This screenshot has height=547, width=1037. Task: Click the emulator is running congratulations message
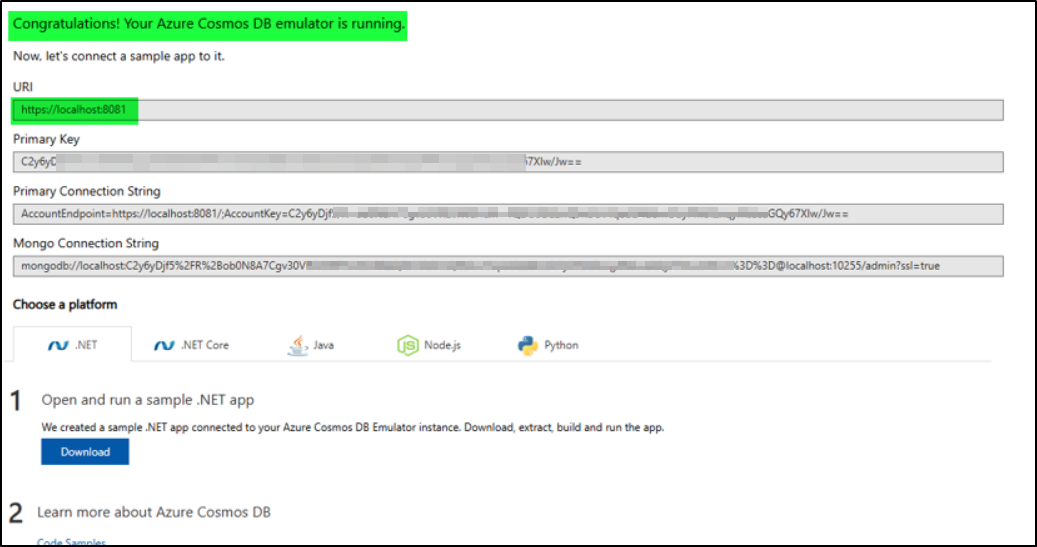pyautogui.click(x=209, y=24)
